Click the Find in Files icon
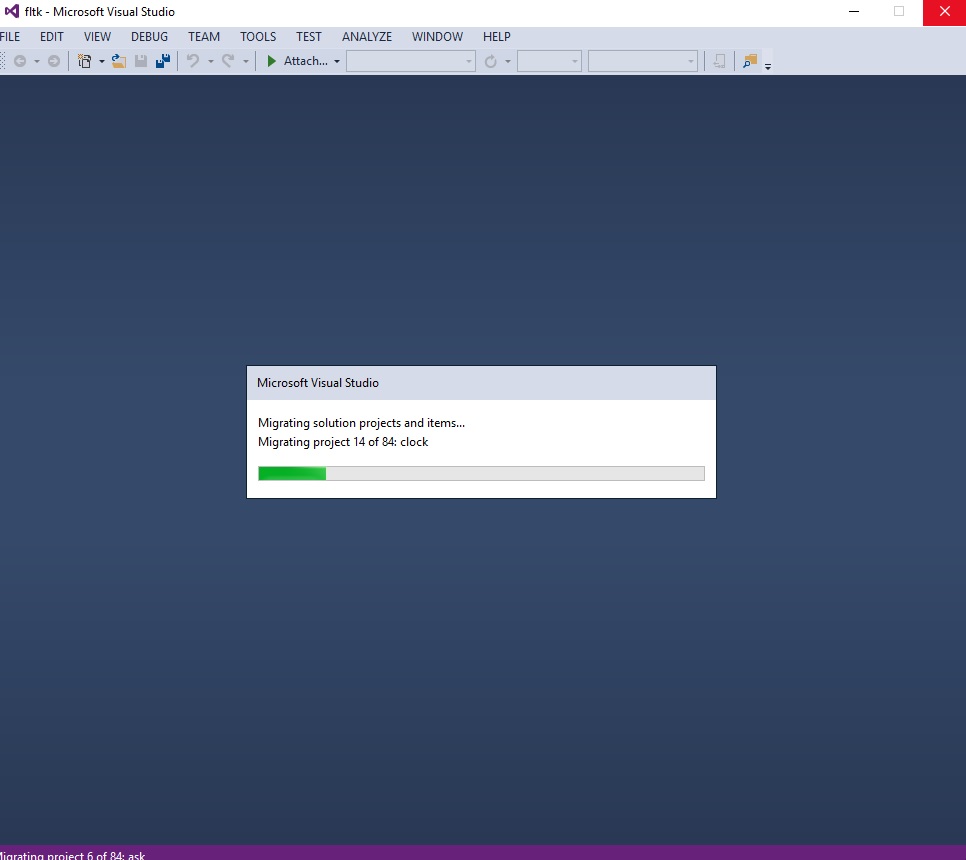 pos(750,61)
